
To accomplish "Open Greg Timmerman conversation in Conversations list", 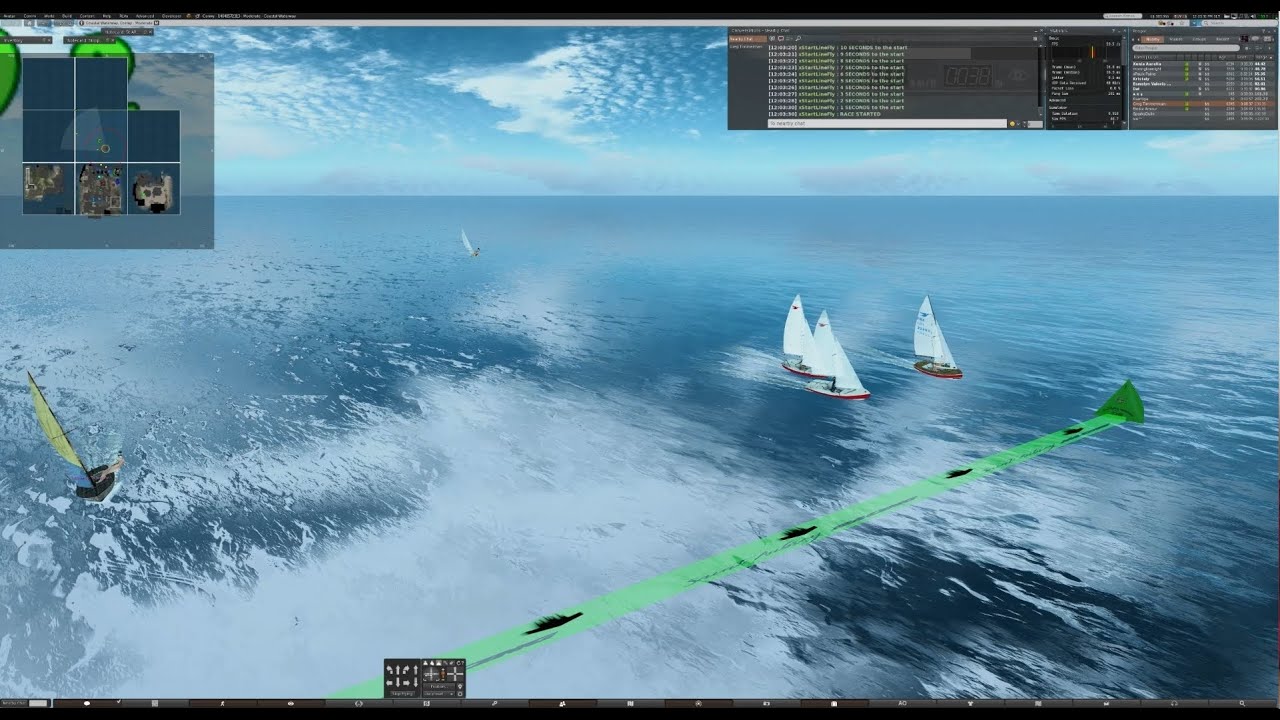I will point(747,46).
